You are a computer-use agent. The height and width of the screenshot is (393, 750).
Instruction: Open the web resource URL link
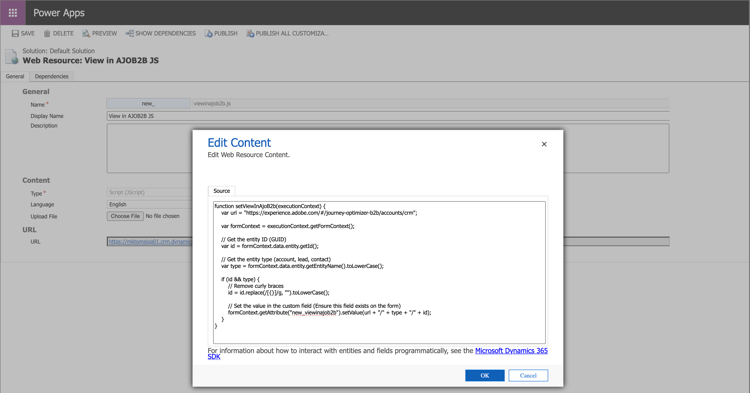(150, 242)
